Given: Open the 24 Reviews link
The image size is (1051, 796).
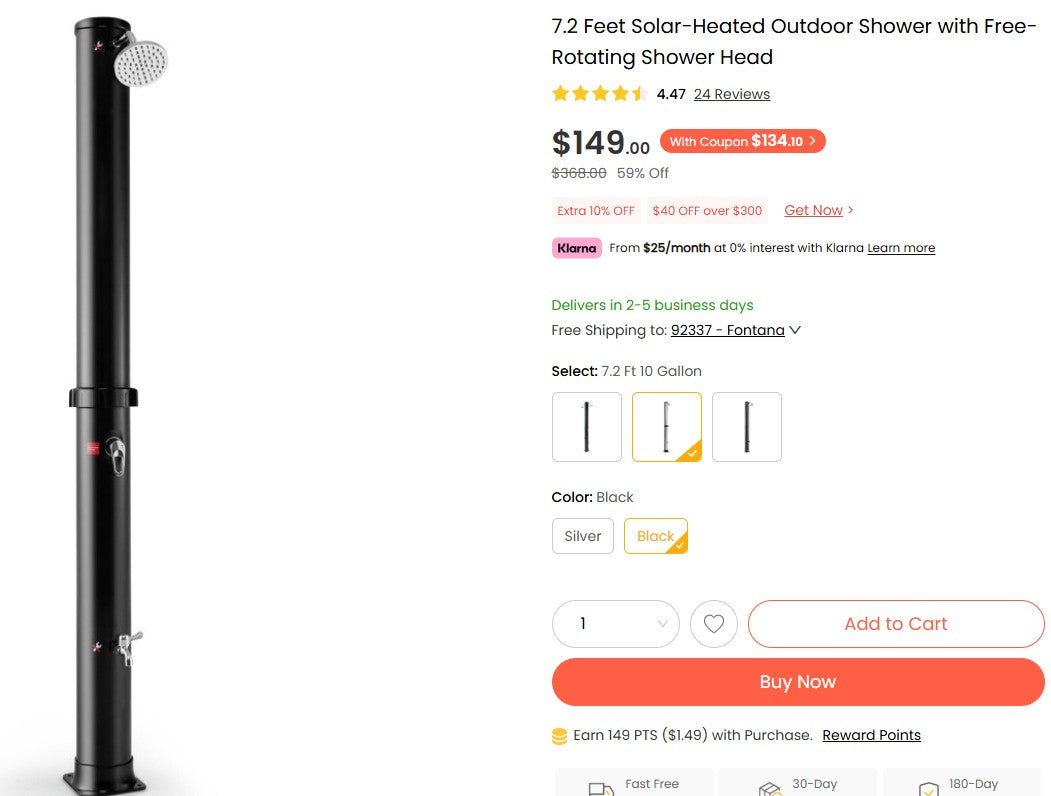Looking at the screenshot, I should [731, 93].
